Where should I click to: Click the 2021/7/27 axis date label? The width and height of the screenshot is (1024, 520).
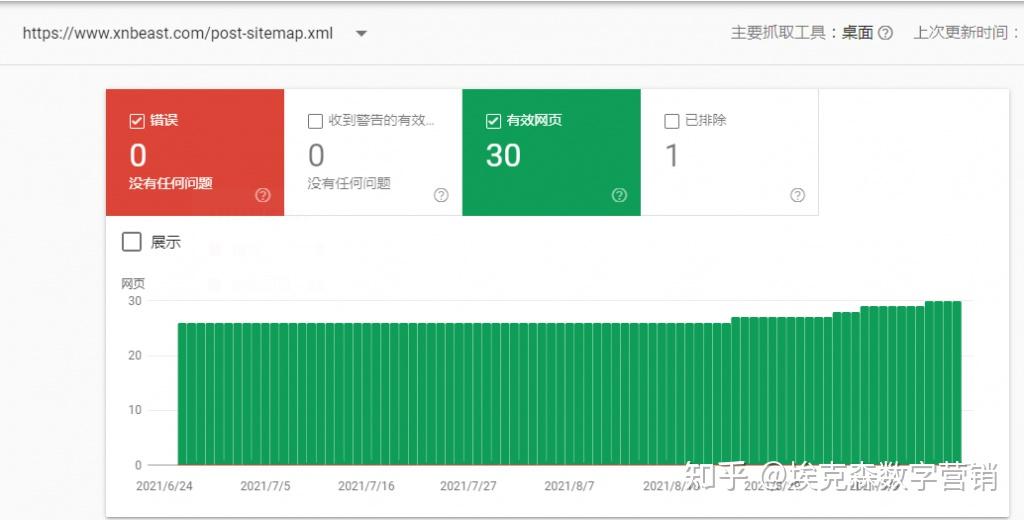tap(468, 486)
